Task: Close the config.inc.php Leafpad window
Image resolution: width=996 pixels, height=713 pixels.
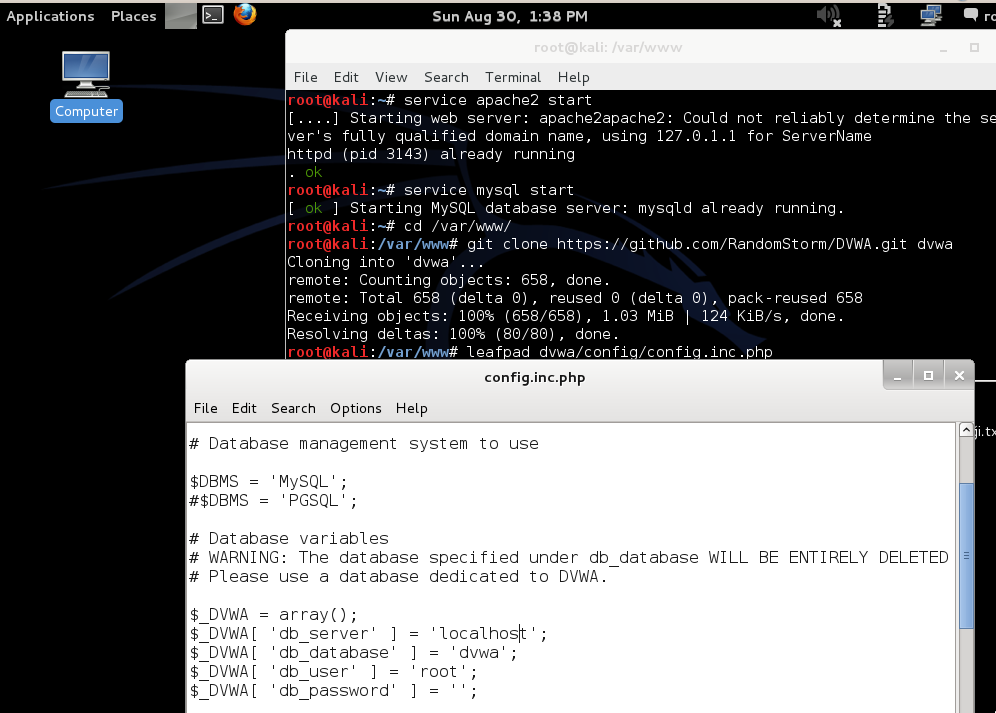Action: pyautogui.click(x=958, y=376)
